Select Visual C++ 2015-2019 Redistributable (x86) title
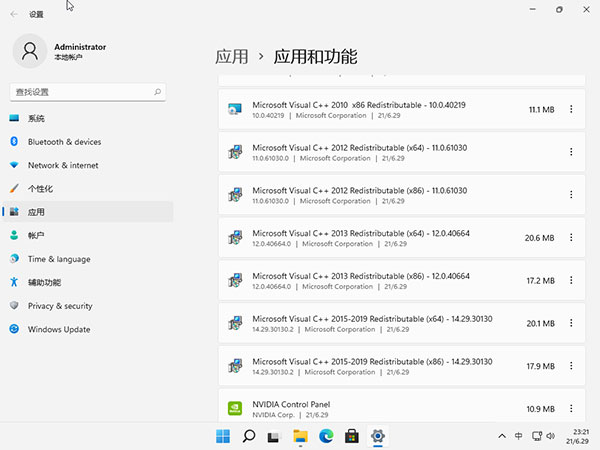The height and width of the screenshot is (450, 600). click(x=372, y=362)
